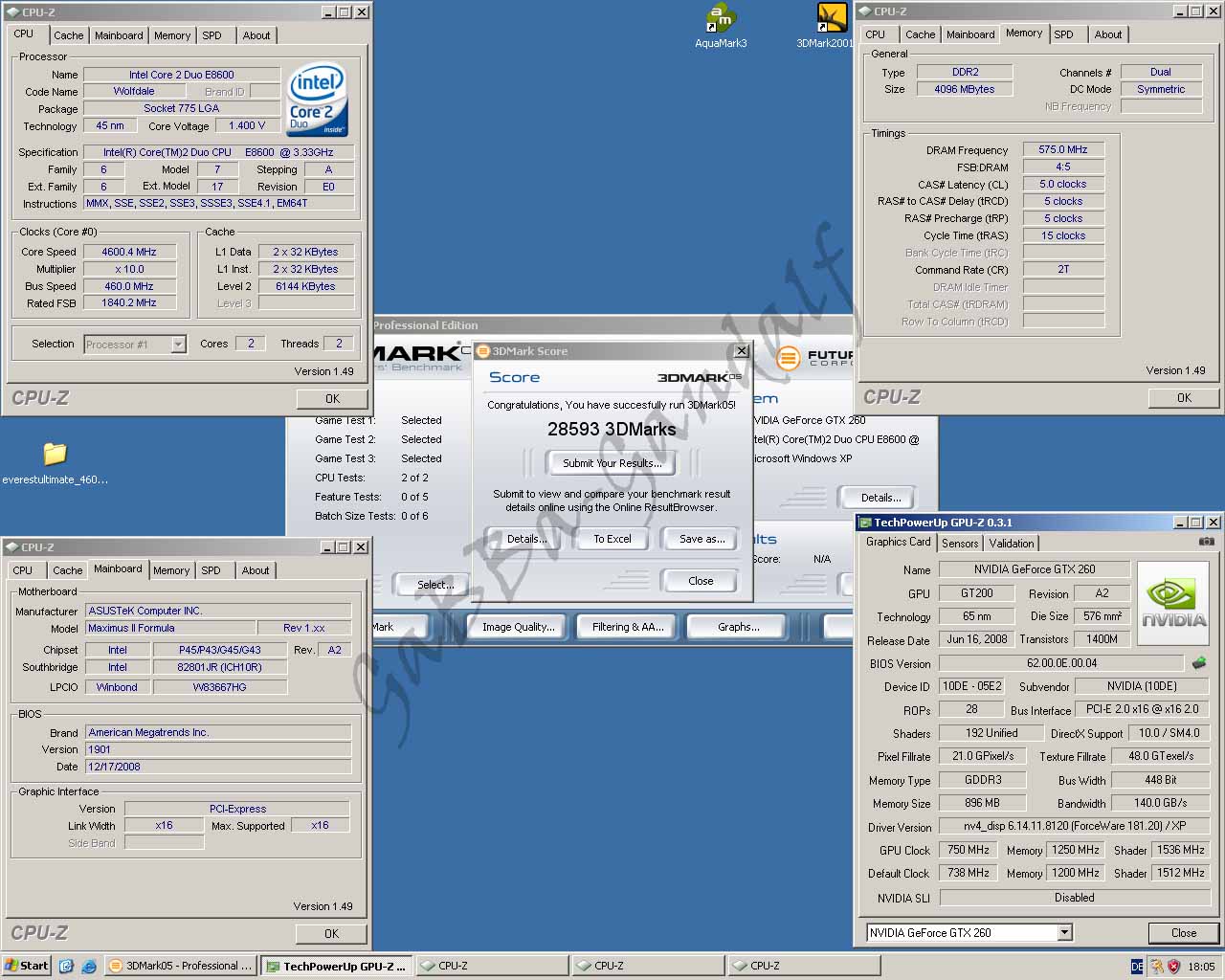Viewport: 1225px width, 980px height.
Task: Click Graphs button in 3DMark05
Action: click(738, 627)
